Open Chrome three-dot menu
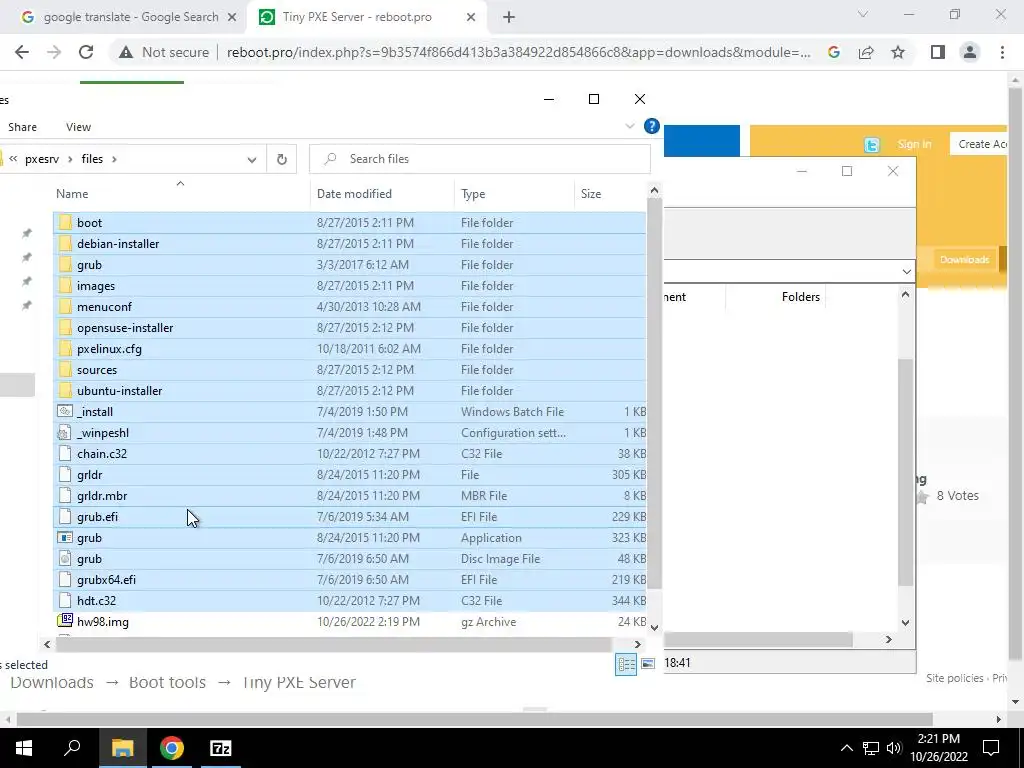This screenshot has height=768, width=1024. (x=1002, y=52)
